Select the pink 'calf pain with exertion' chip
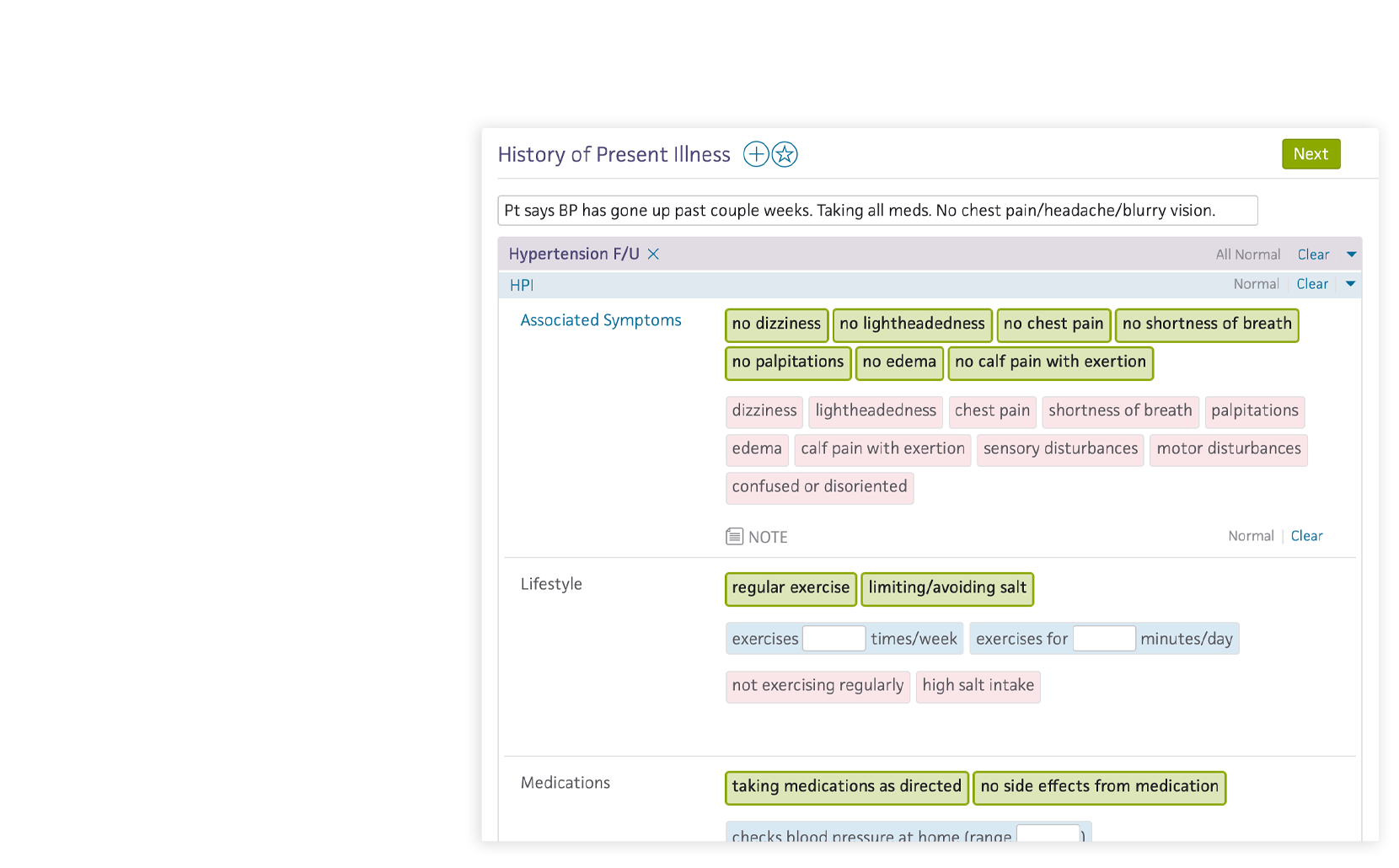This screenshot has width=1399, height=868. [882, 449]
